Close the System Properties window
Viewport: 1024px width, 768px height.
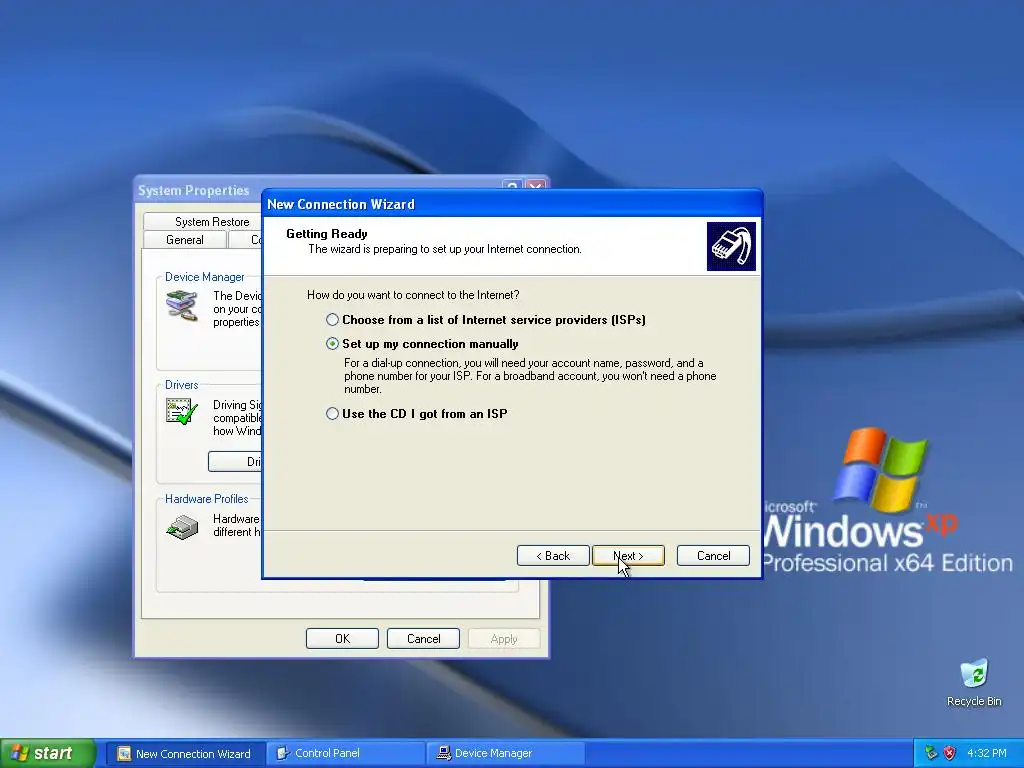click(x=536, y=185)
